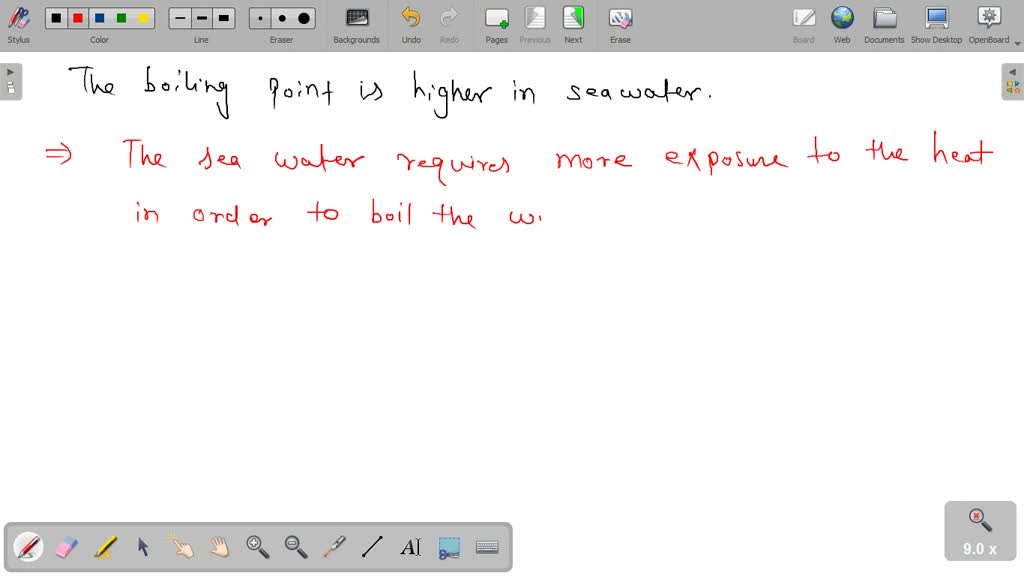The image size is (1024, 576).
Task: Choose the straight line drawing tool
Action: [372, 547]
